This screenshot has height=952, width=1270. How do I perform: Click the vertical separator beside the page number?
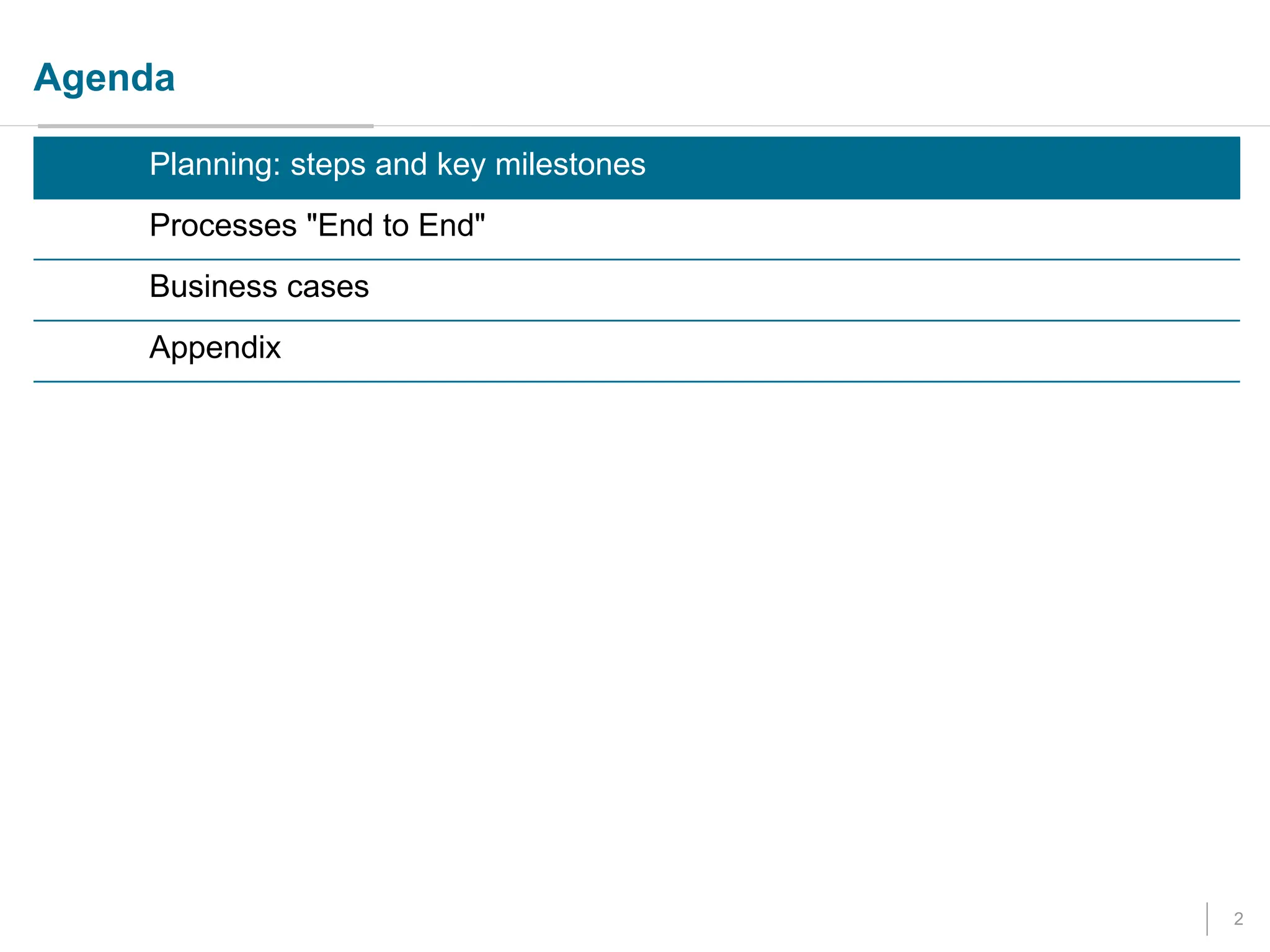point(1207,919)
